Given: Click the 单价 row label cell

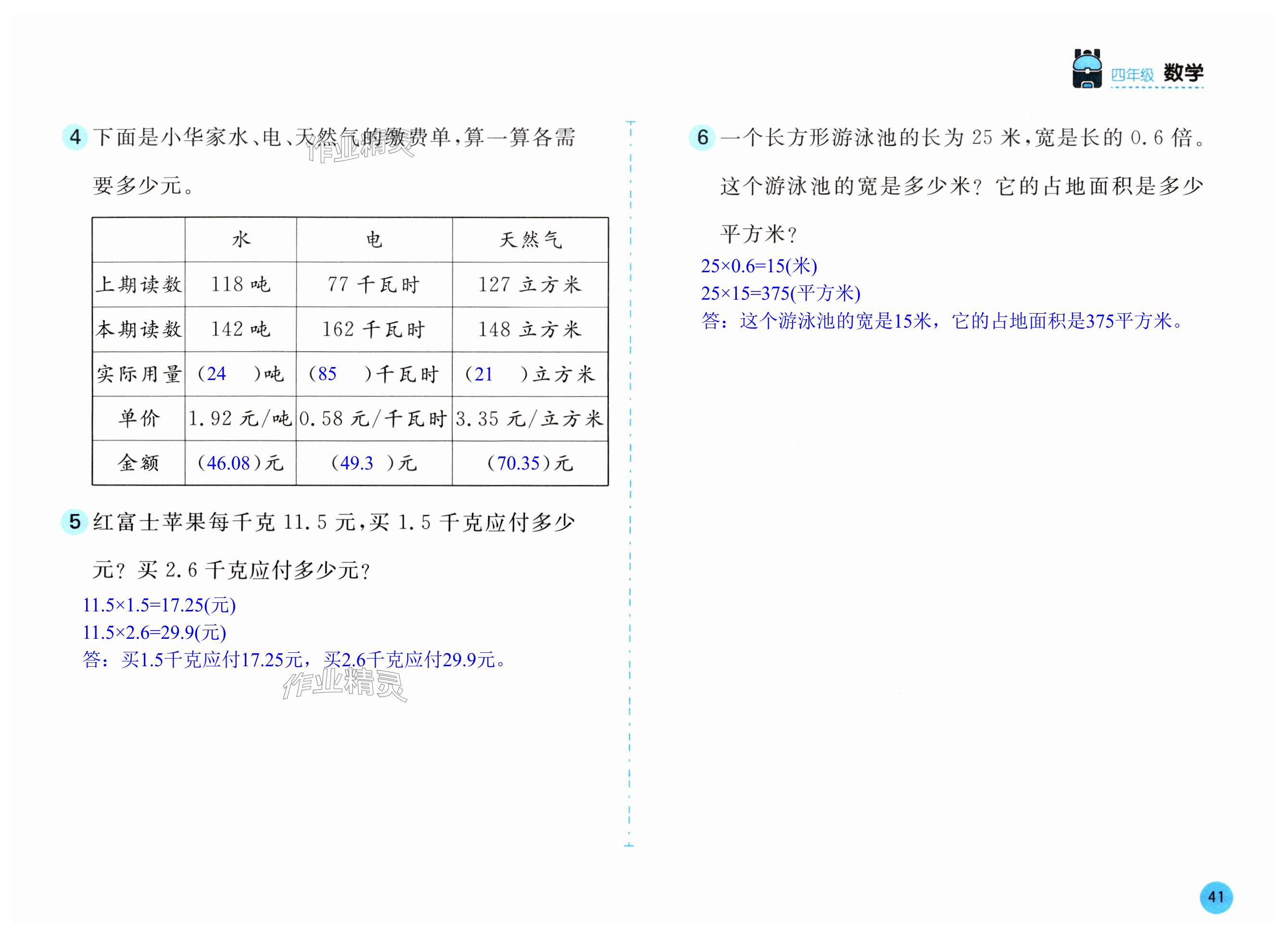Looking at the screenshot, I should tap(139, 418).
